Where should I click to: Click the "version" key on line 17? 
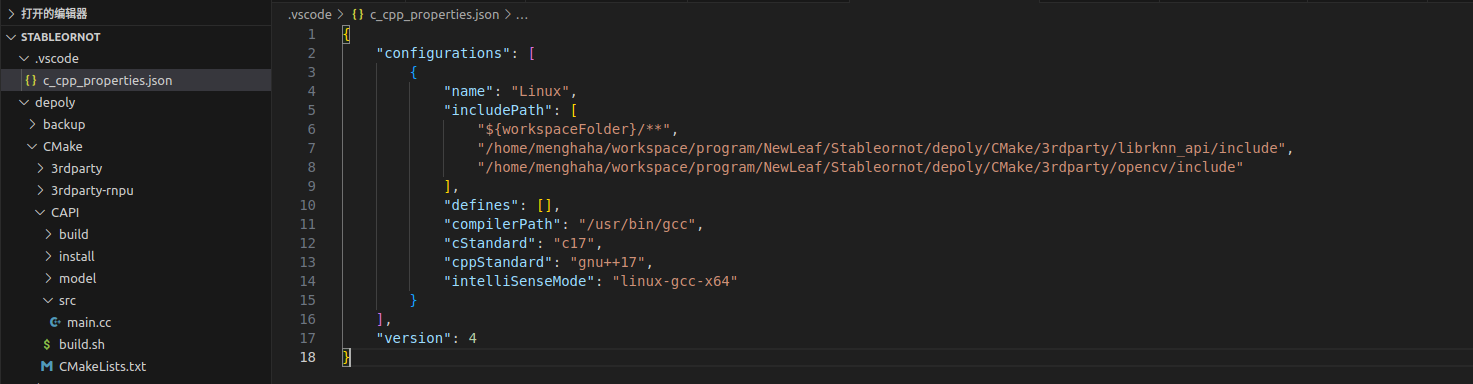tap(414, 338)
